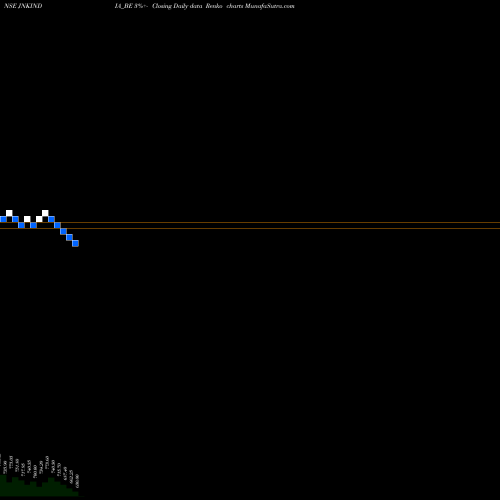Click the 'MunafaSutra.com' text in header
Screen dimensions: 500x500
click(269, 6)
